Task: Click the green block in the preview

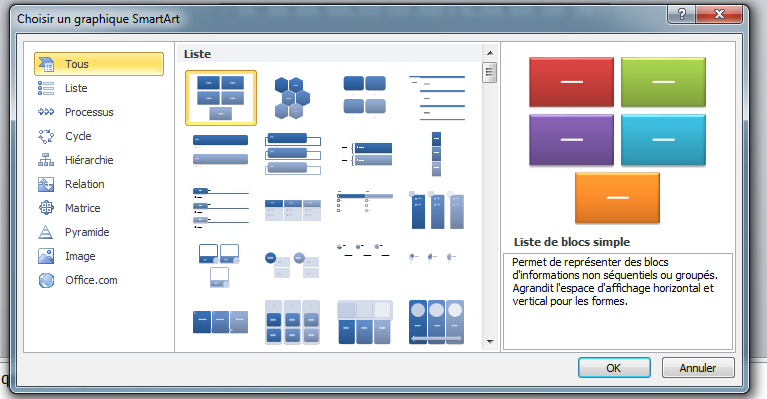Action: coord(663,82)
